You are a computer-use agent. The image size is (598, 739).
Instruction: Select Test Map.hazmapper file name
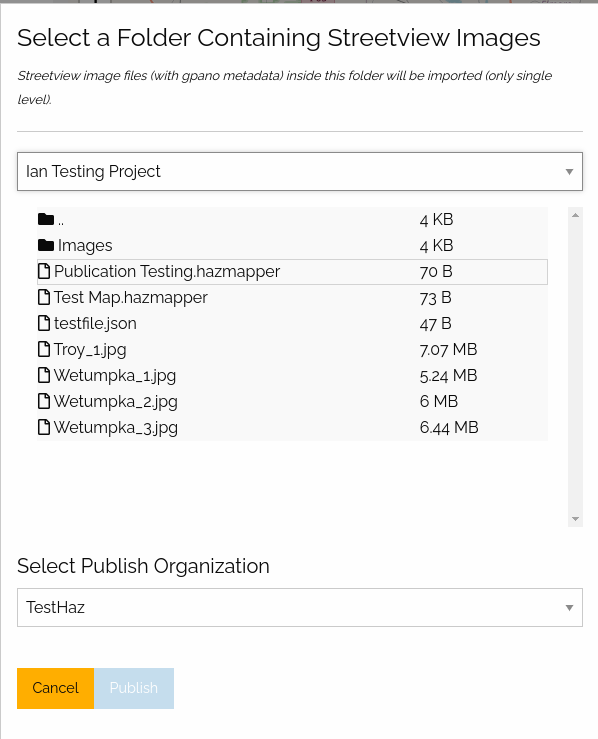(x=131, y=297)
